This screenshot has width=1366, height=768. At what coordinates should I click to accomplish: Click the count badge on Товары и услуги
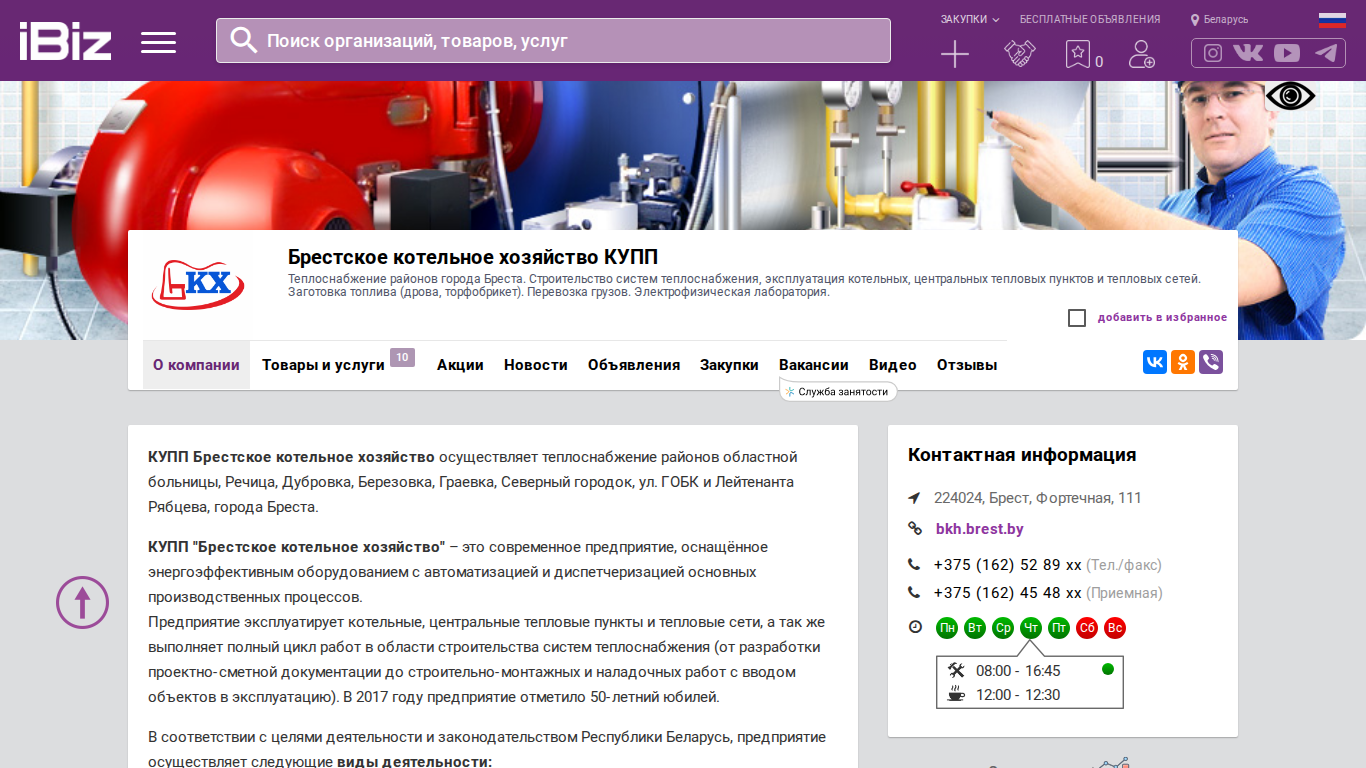point(402,357)
